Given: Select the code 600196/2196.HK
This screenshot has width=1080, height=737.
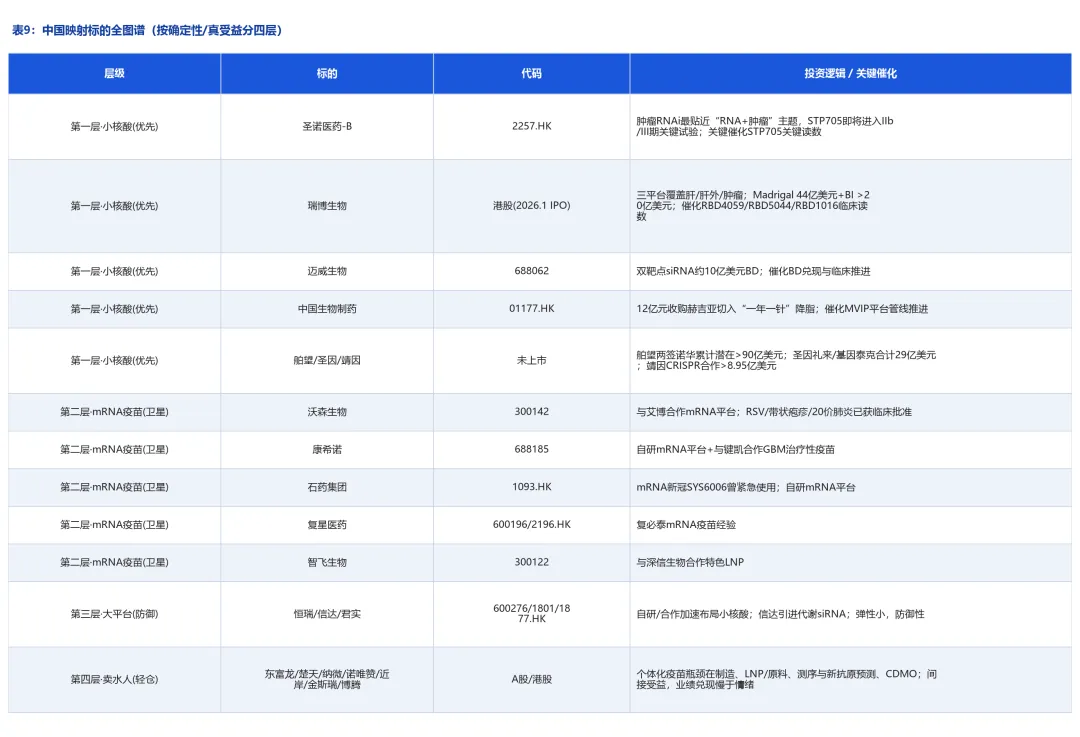Looking at the screenshot, I should pos(532,524).
